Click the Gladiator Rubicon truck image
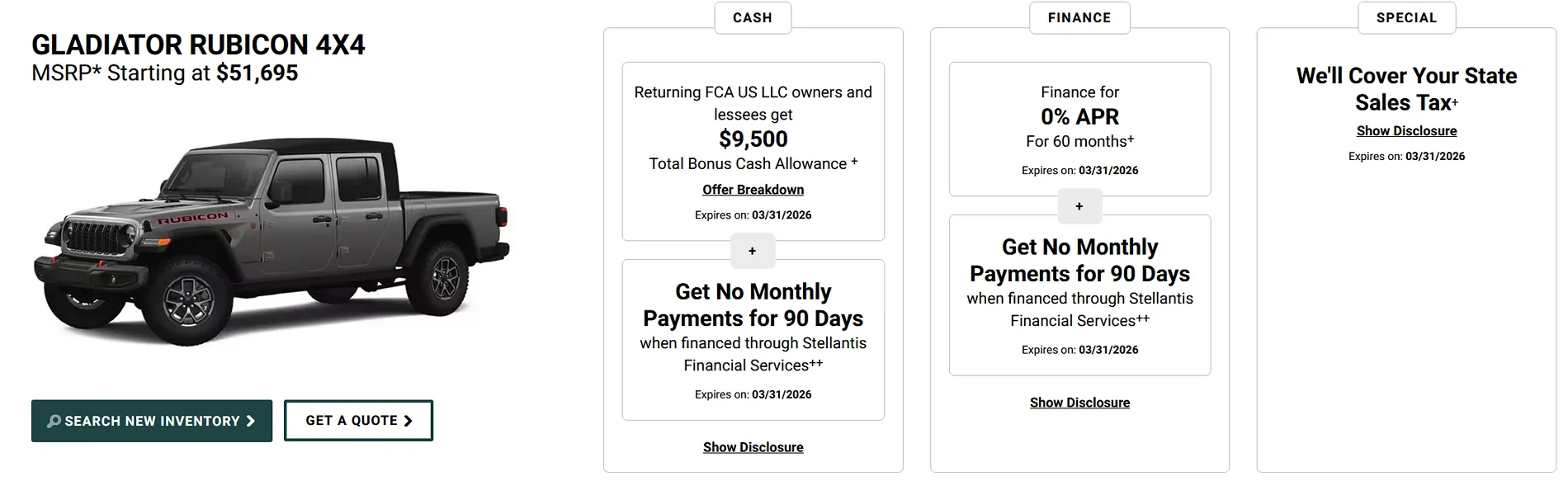1568x495 pixels. (x=272, y=243)
